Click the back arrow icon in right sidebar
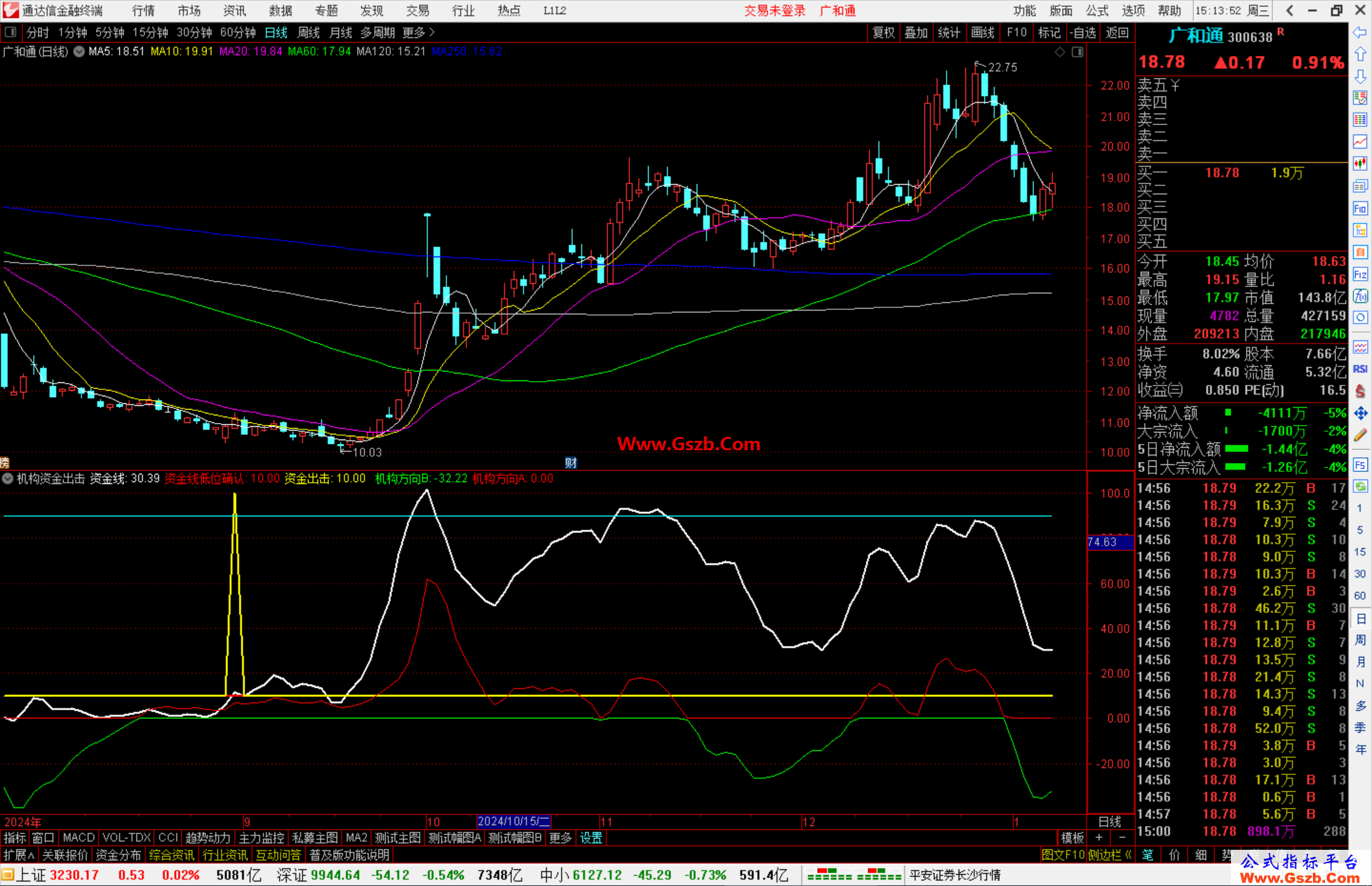 [1360, 32]
